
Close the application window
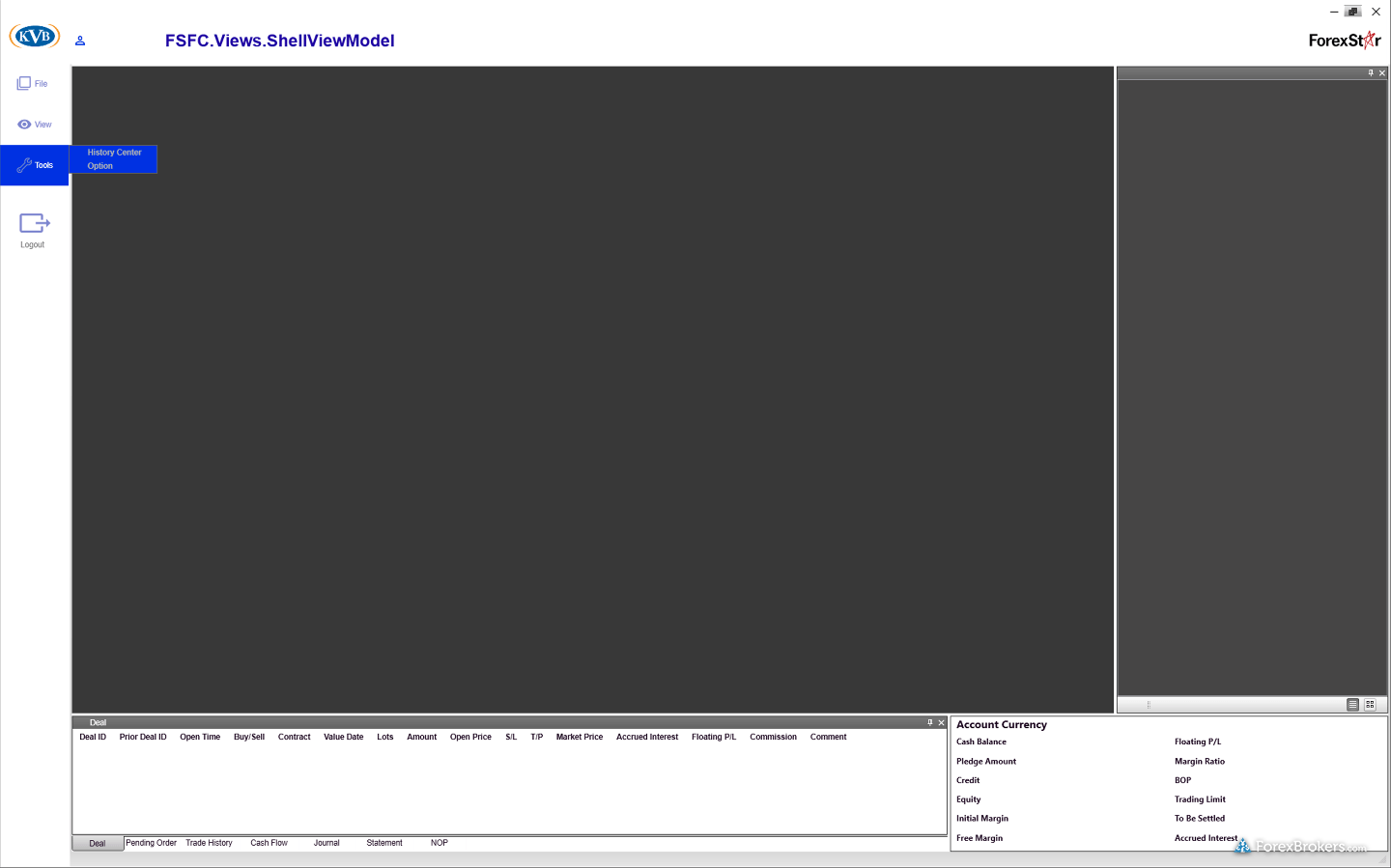point(1377,12)
